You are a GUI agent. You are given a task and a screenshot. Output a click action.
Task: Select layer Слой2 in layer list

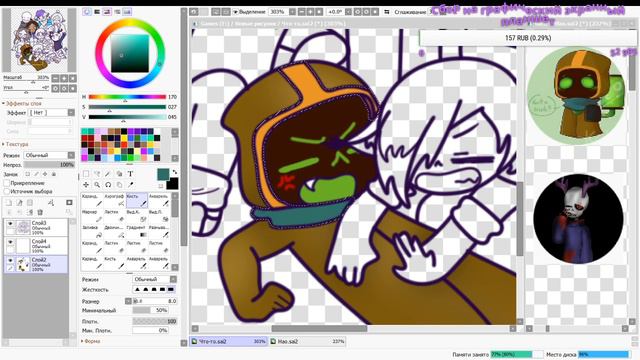(x=36, y=264)
